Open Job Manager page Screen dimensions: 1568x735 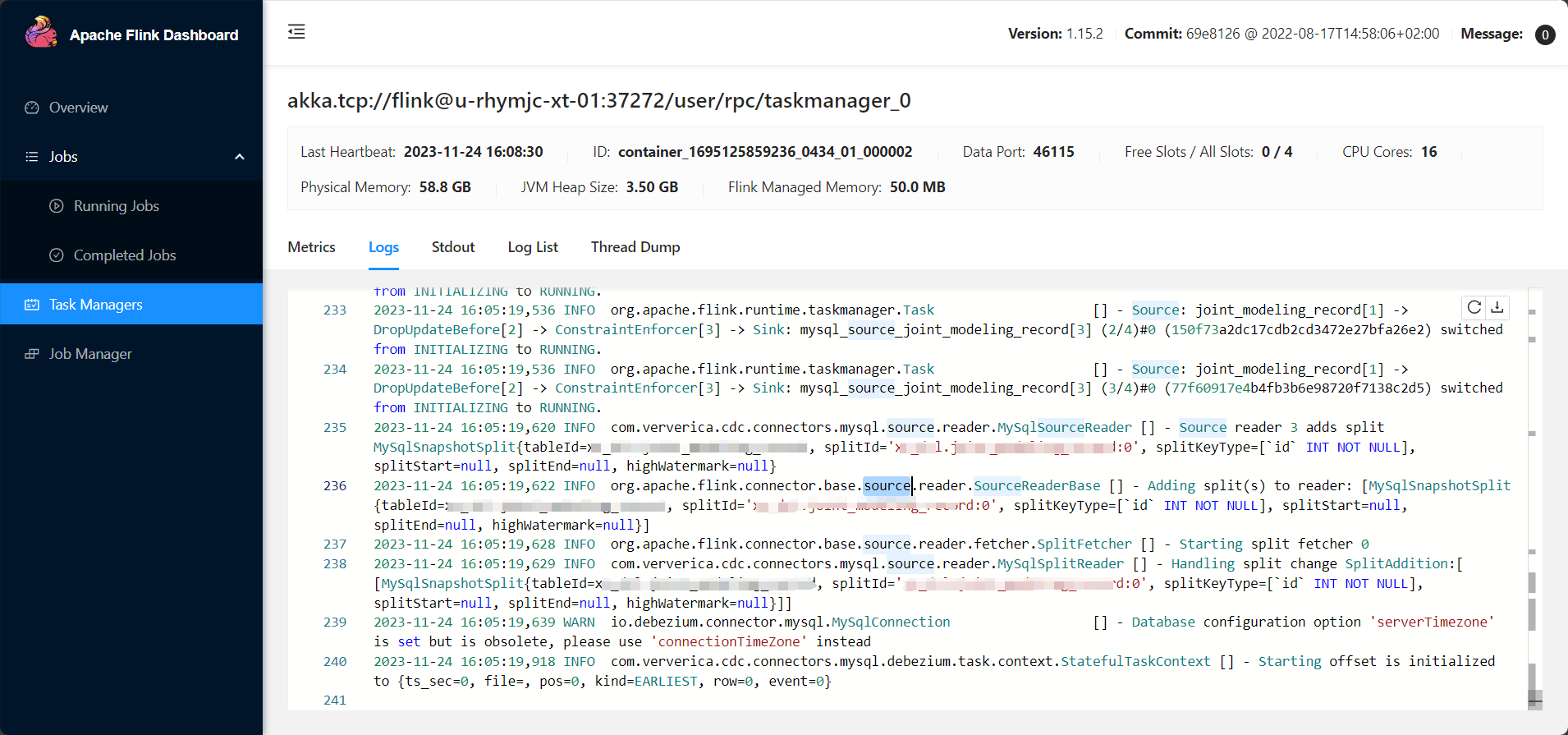(x=131, y=354)
